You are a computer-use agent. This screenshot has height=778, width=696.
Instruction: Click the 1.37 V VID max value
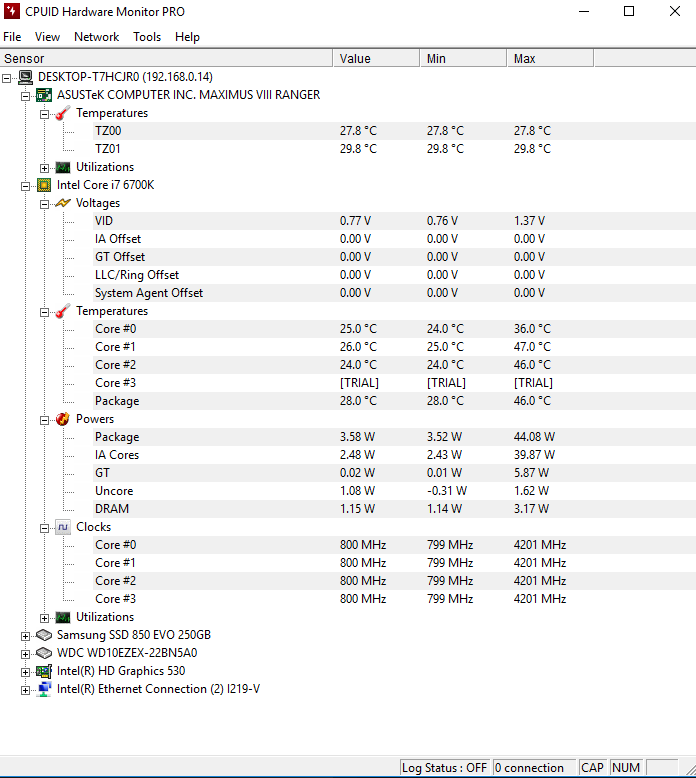(x=529, y=221)
